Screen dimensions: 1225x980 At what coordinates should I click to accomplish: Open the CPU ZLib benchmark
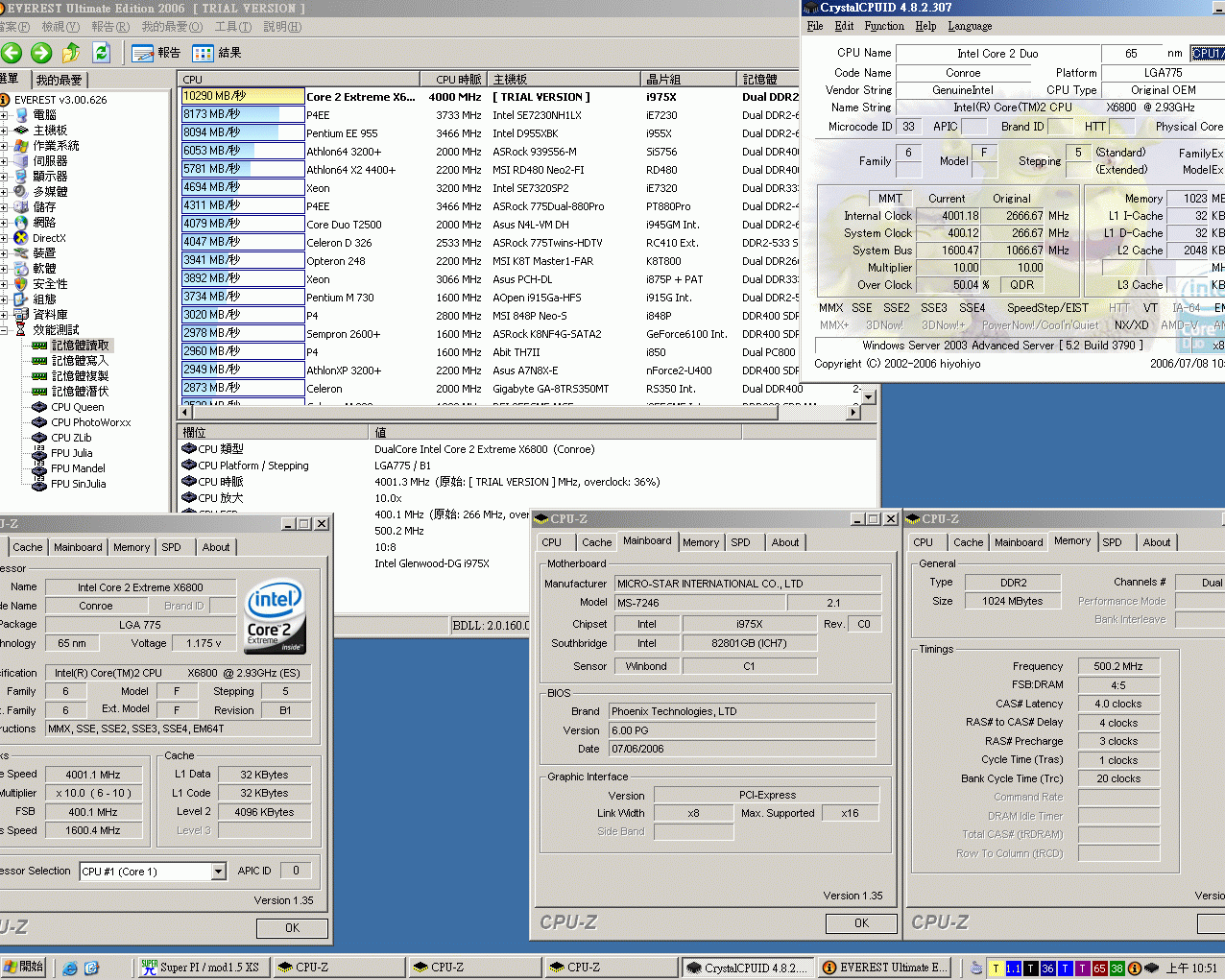(72, 438)
